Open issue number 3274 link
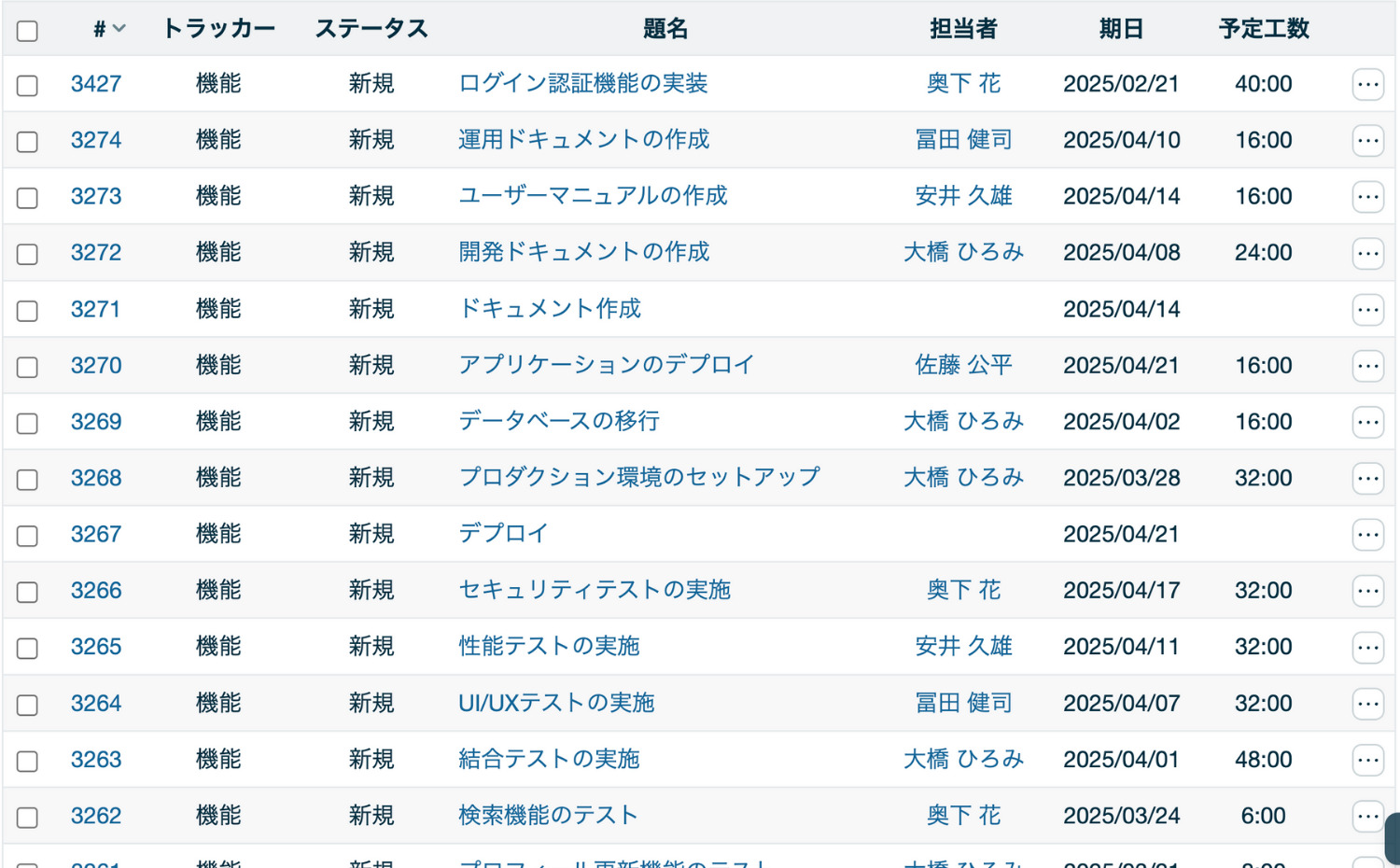Viewport: 1400px width, 868px height. click(96, 140)
